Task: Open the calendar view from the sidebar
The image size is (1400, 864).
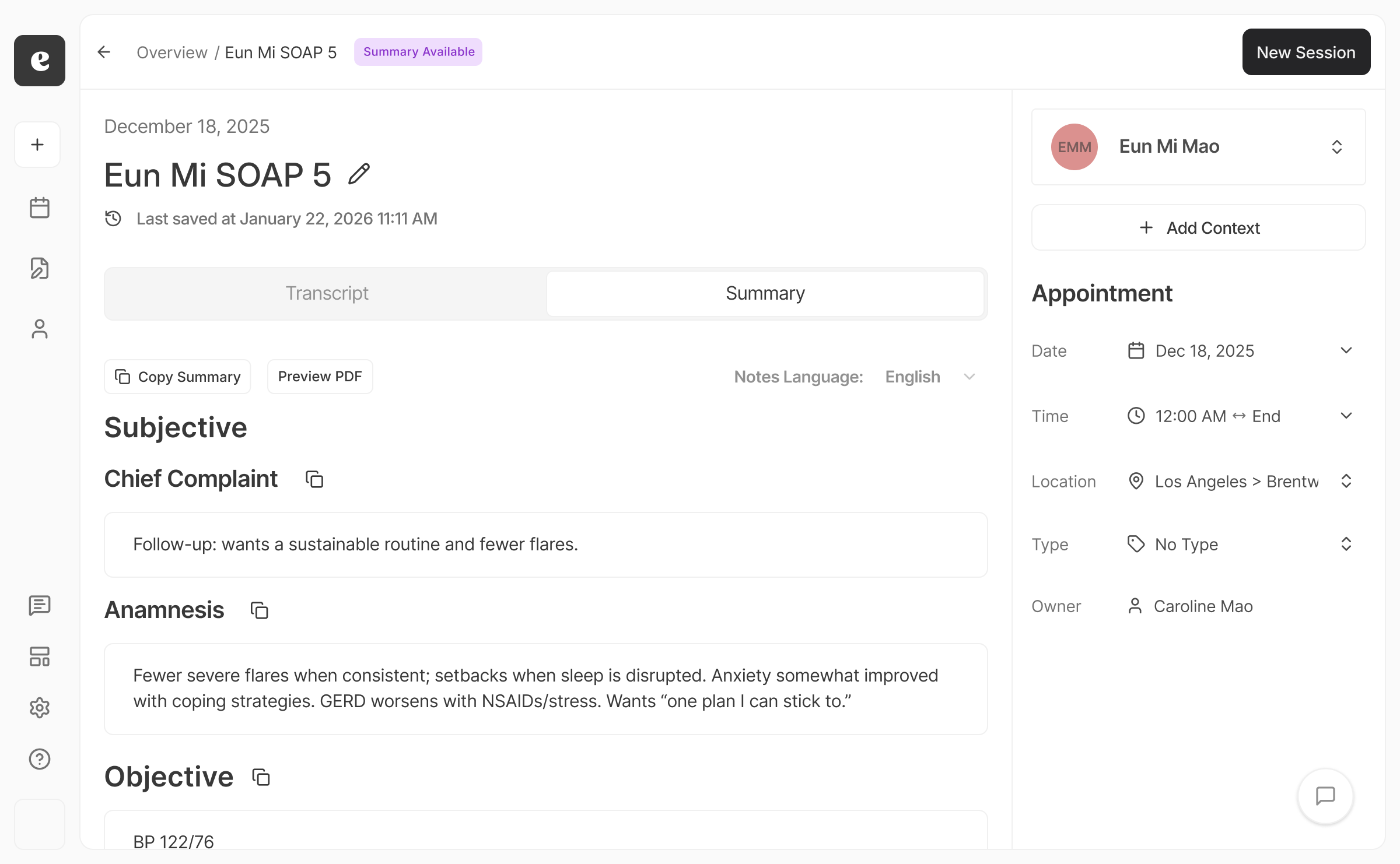Action: click(x=40, y=208)
